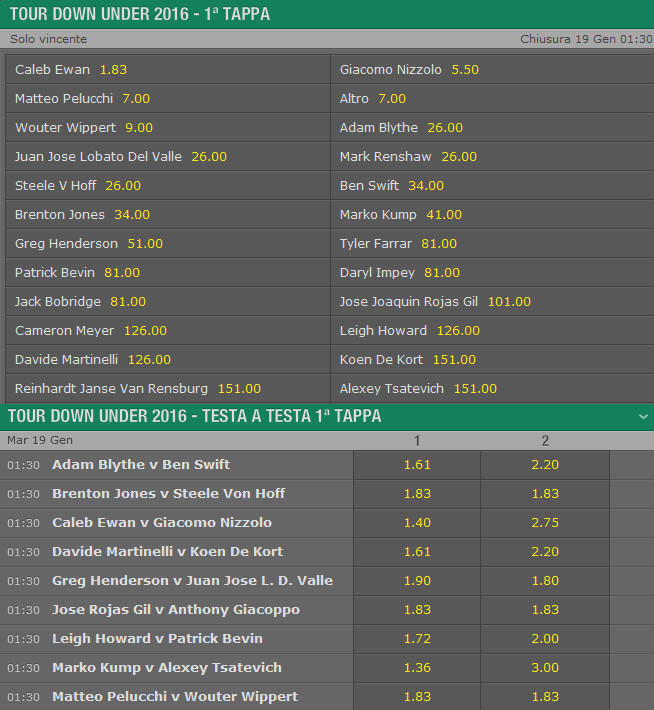
Task: Click the Mar 19 Gen date label
Action: coord(40,440)
